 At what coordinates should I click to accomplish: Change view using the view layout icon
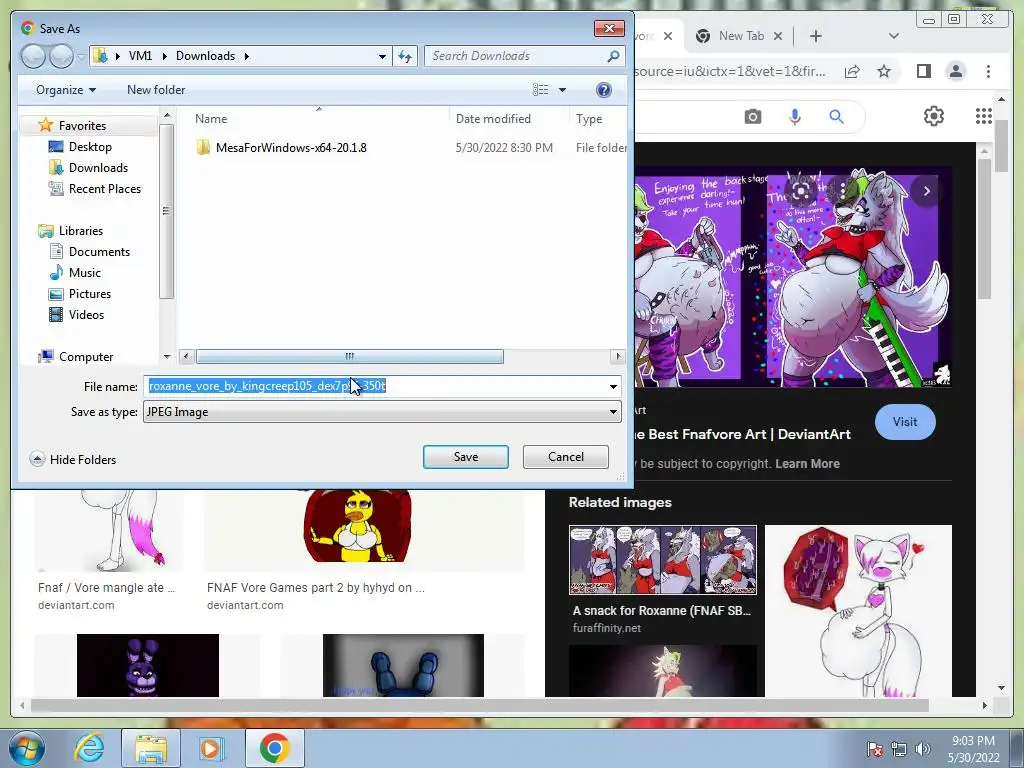coord(541,89)
